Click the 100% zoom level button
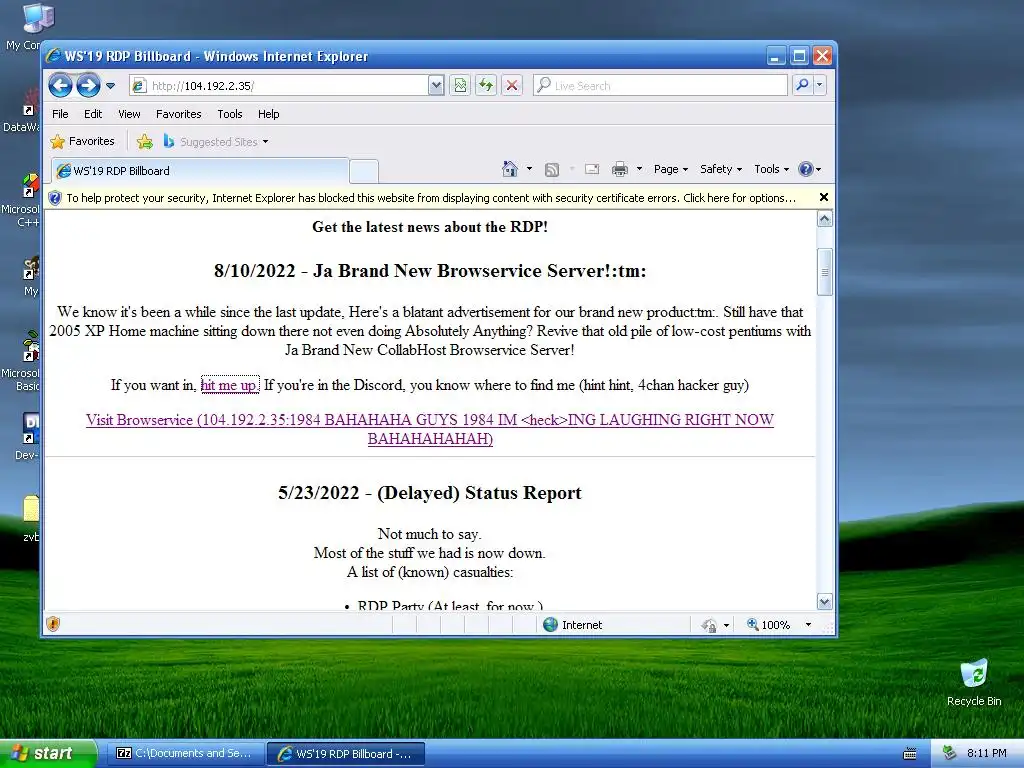 (769, 625)
